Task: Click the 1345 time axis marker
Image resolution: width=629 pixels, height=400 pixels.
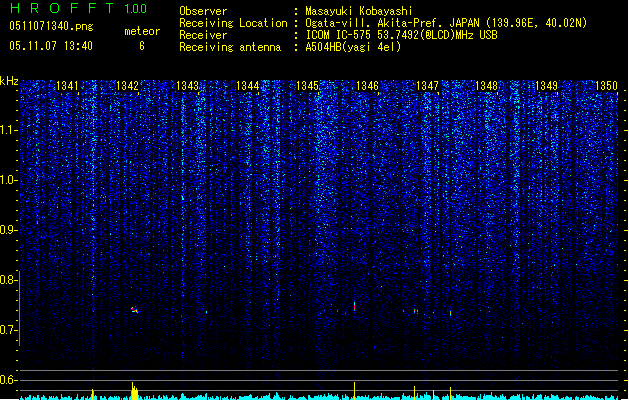Action: point(307,86)
